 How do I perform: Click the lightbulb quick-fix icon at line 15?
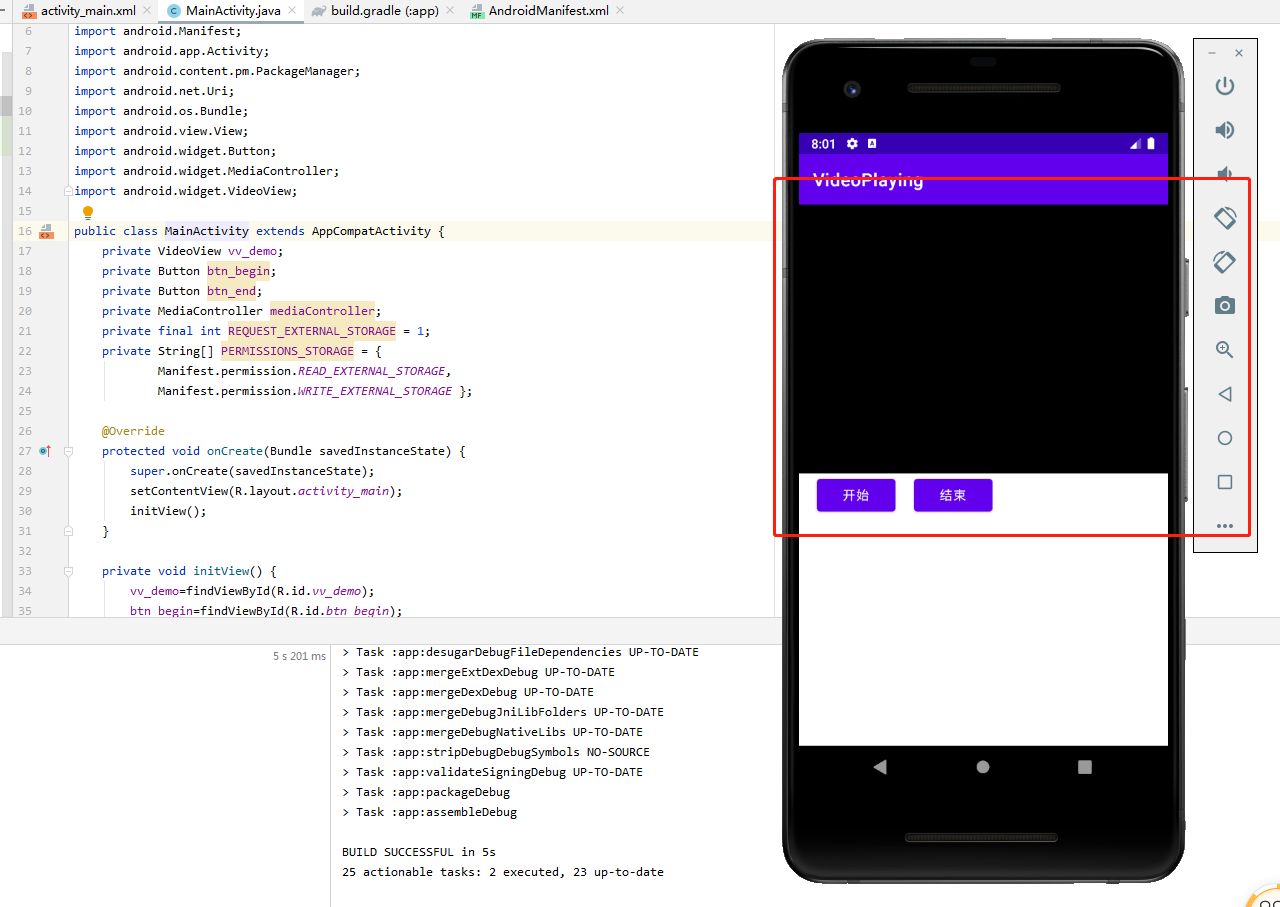(88, 212)
